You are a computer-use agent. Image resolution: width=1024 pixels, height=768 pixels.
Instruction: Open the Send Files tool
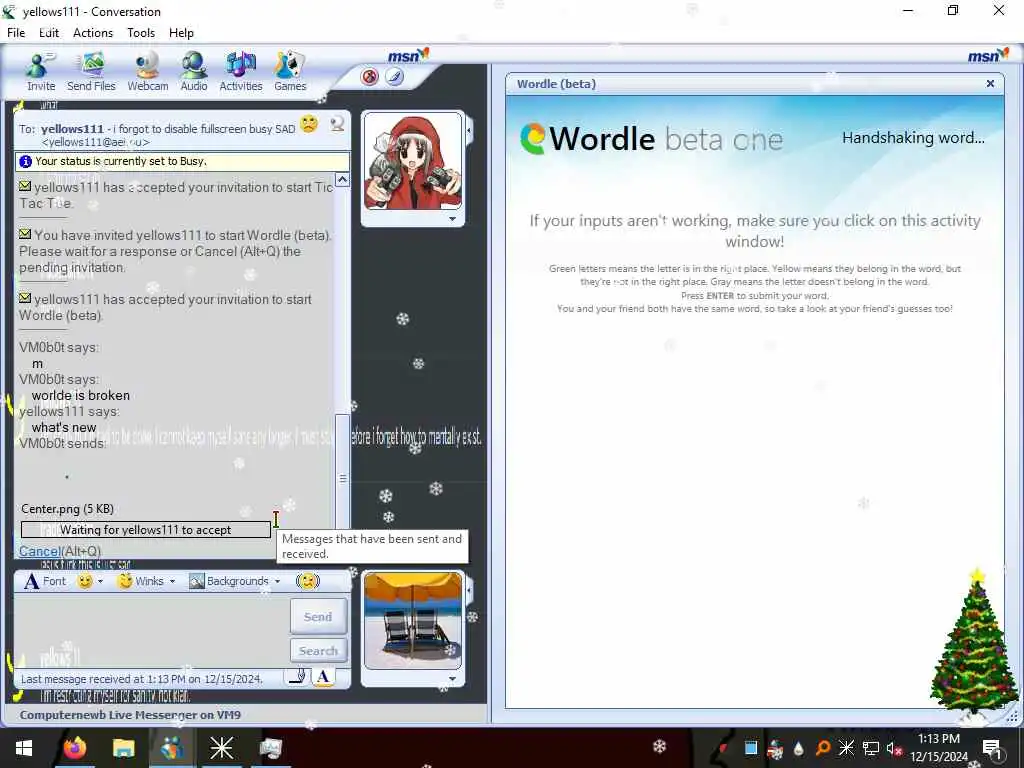(x=91, y=71)
